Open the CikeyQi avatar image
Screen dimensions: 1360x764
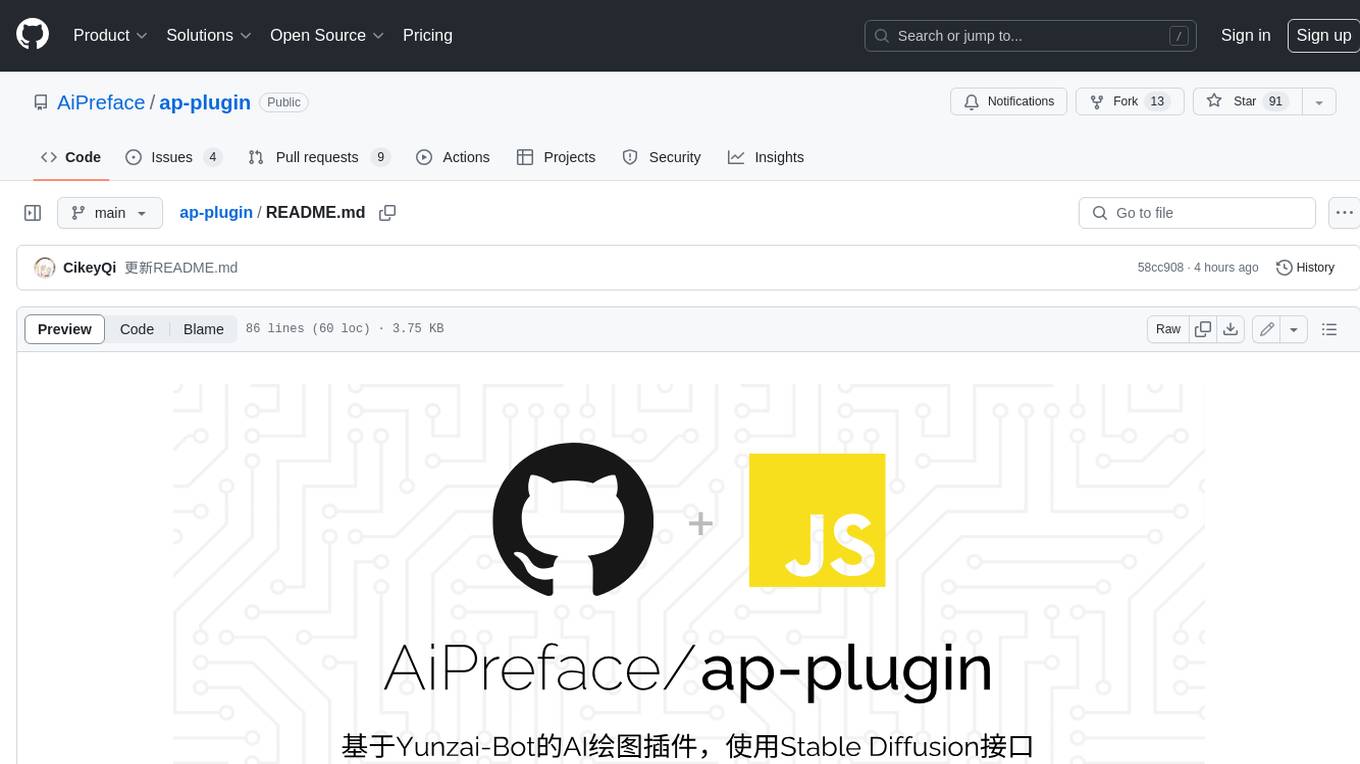(x=44, y=268)
